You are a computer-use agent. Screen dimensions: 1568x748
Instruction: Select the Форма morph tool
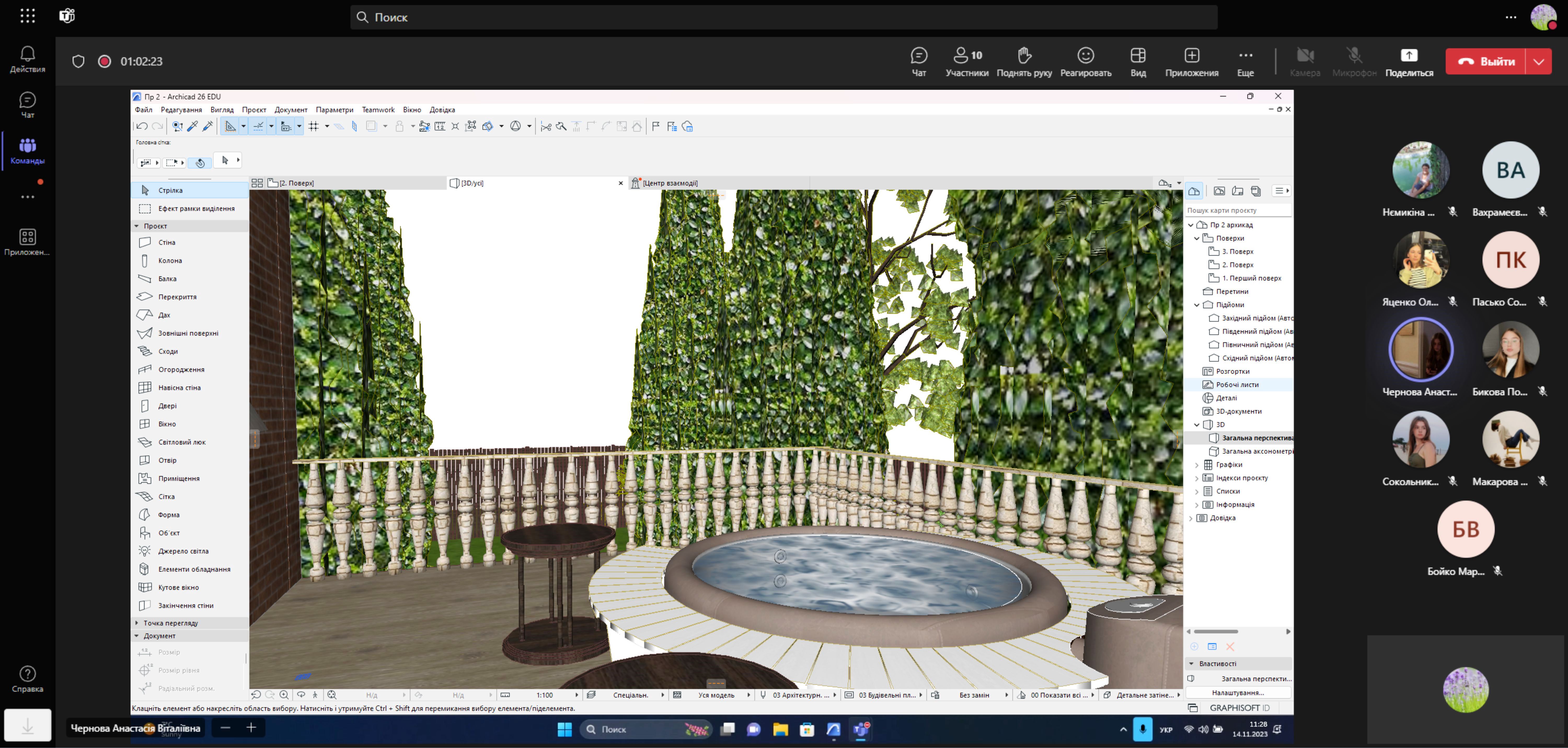click(x=190, y=515)
